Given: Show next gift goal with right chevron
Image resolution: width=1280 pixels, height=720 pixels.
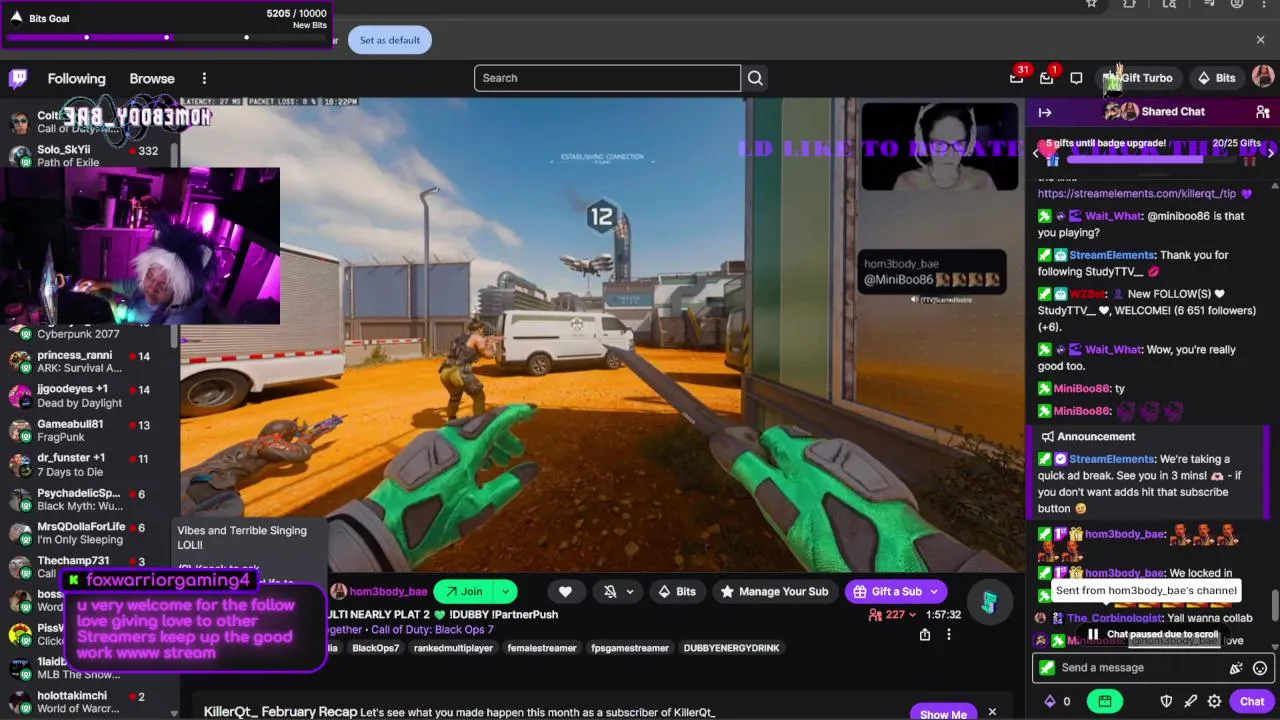Looking at the screenshot, I should (1270, 152).
